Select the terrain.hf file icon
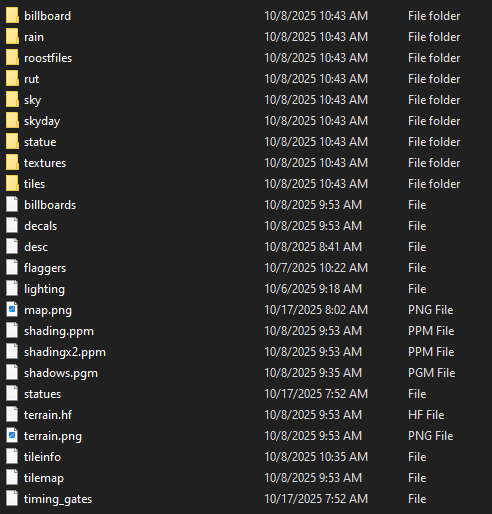 (x=12, y=415)
